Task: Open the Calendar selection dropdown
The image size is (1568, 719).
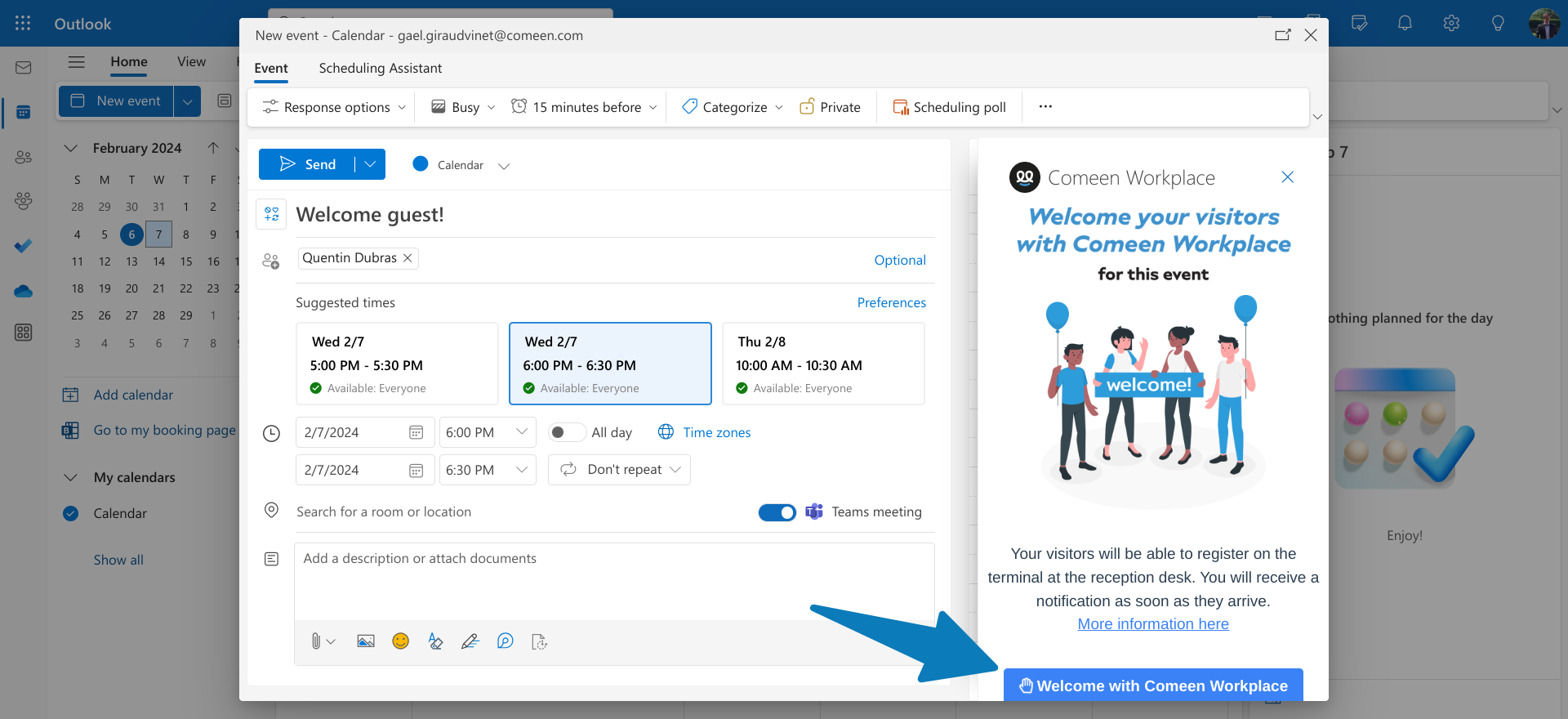Action: coord(461,165)
